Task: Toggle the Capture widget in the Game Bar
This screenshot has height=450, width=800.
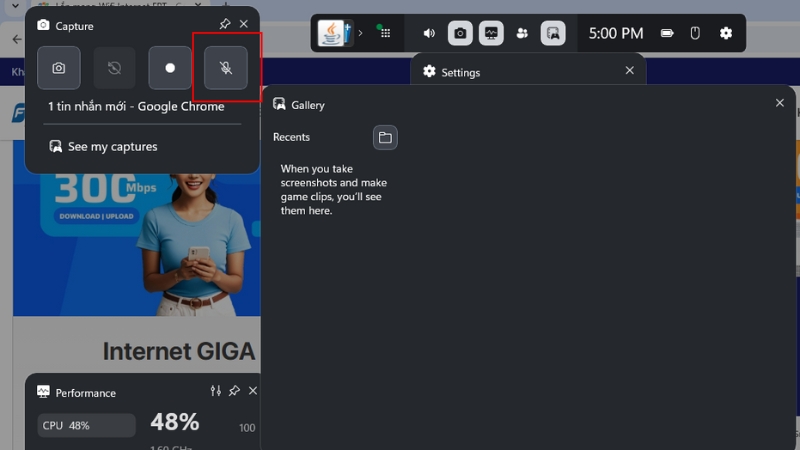Action: point(460,33)
